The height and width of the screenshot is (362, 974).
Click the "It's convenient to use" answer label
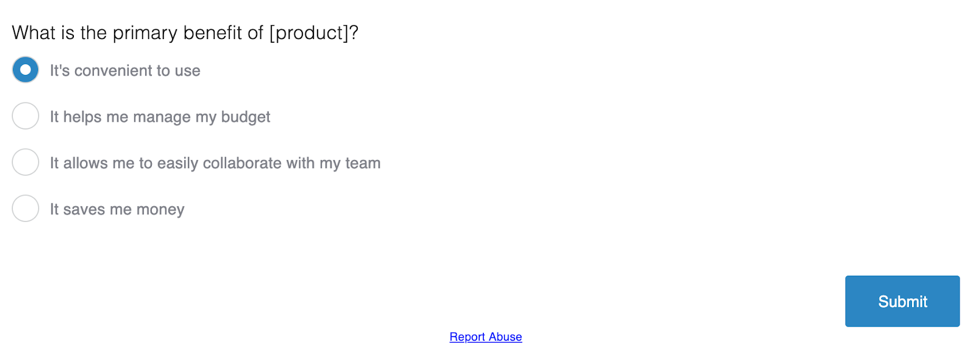(x=125, y=71)
